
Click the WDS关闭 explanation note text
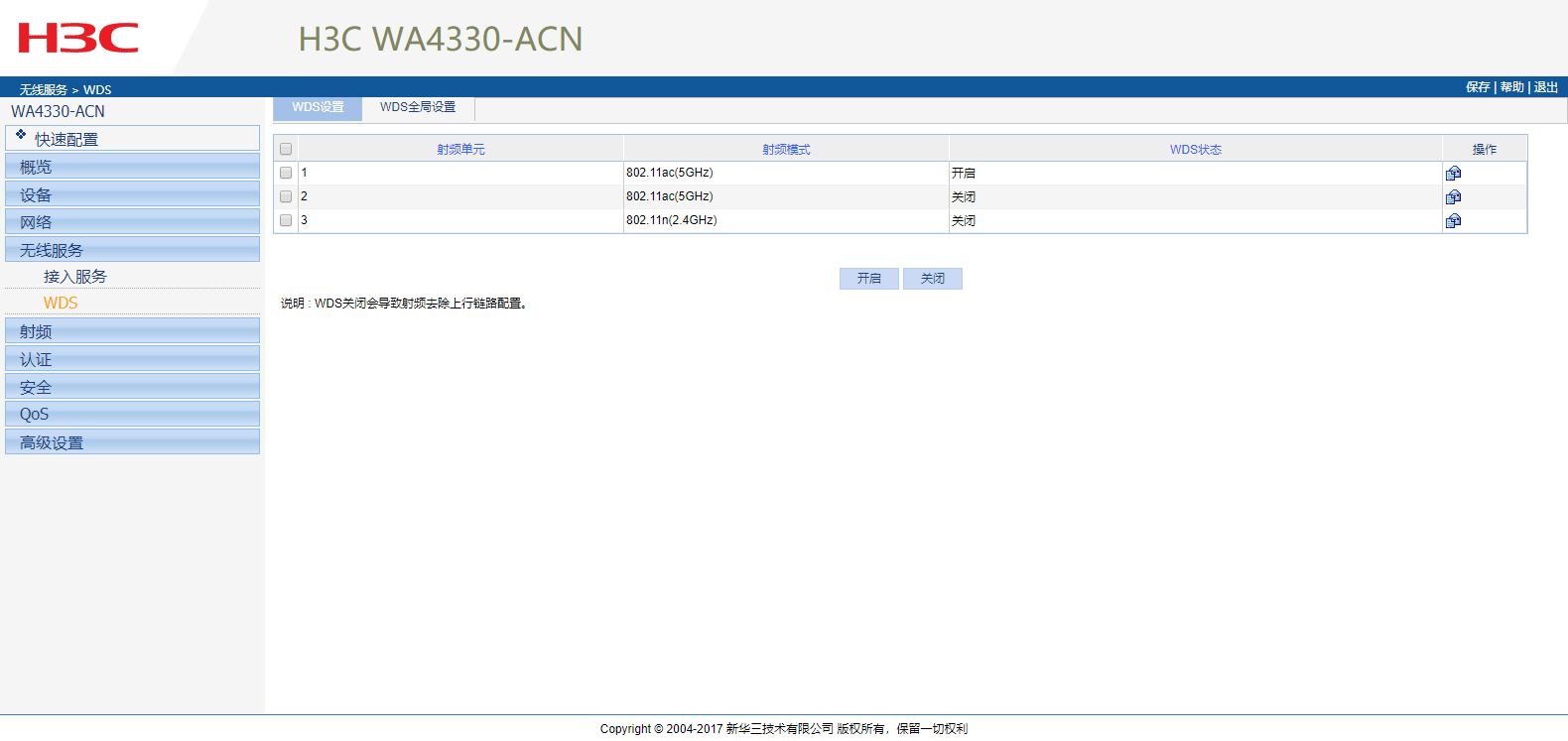point(404,304)
